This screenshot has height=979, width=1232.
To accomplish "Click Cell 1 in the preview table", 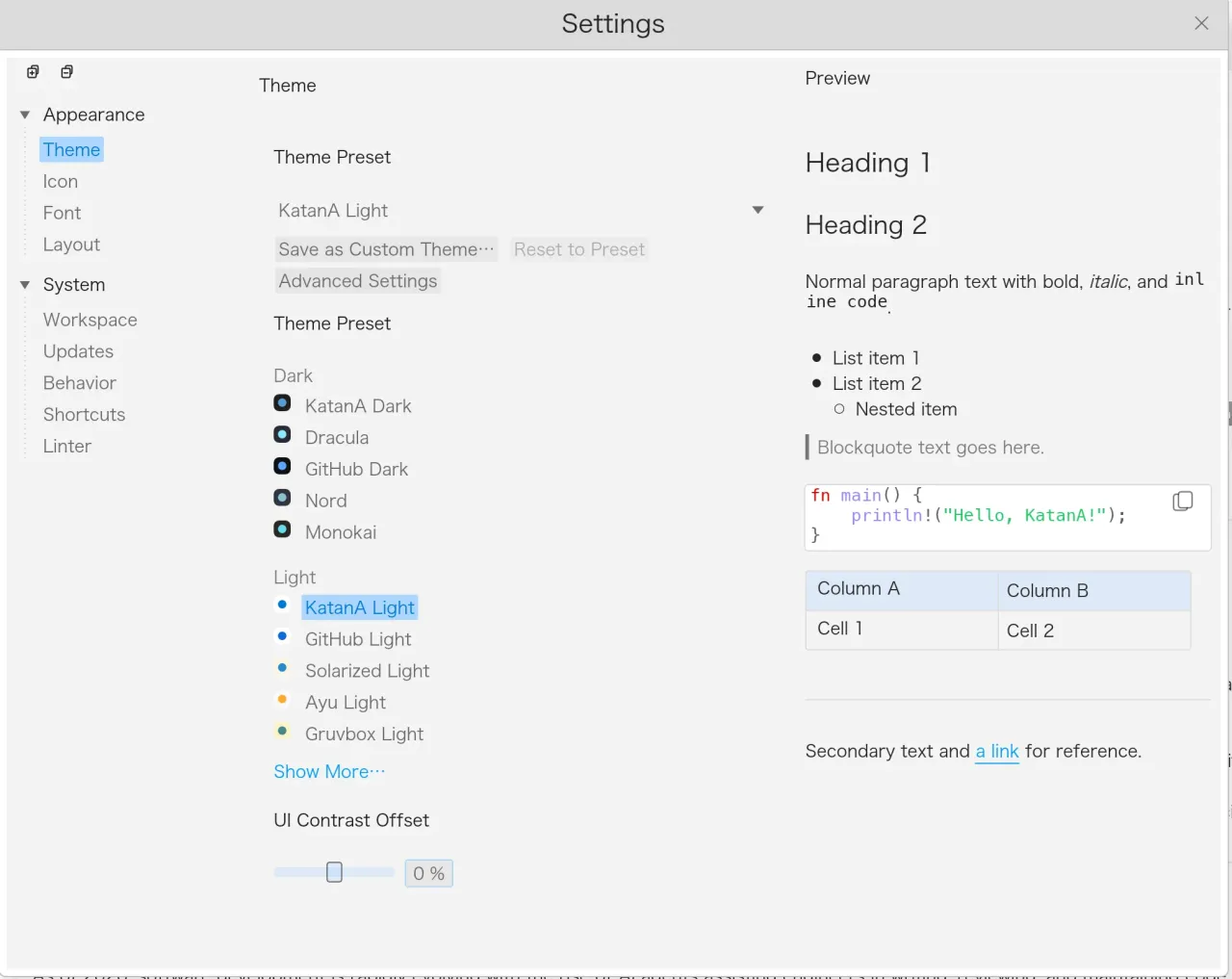I will click(901, 630).
